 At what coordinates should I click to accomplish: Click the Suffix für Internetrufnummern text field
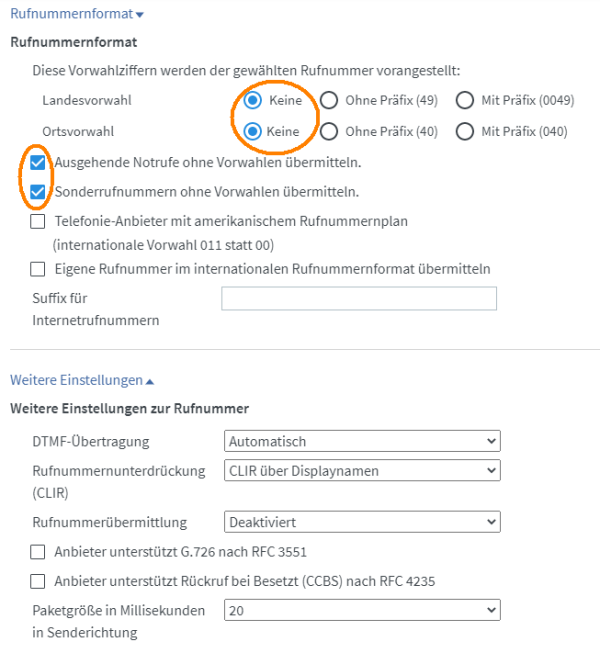[359, 299]
